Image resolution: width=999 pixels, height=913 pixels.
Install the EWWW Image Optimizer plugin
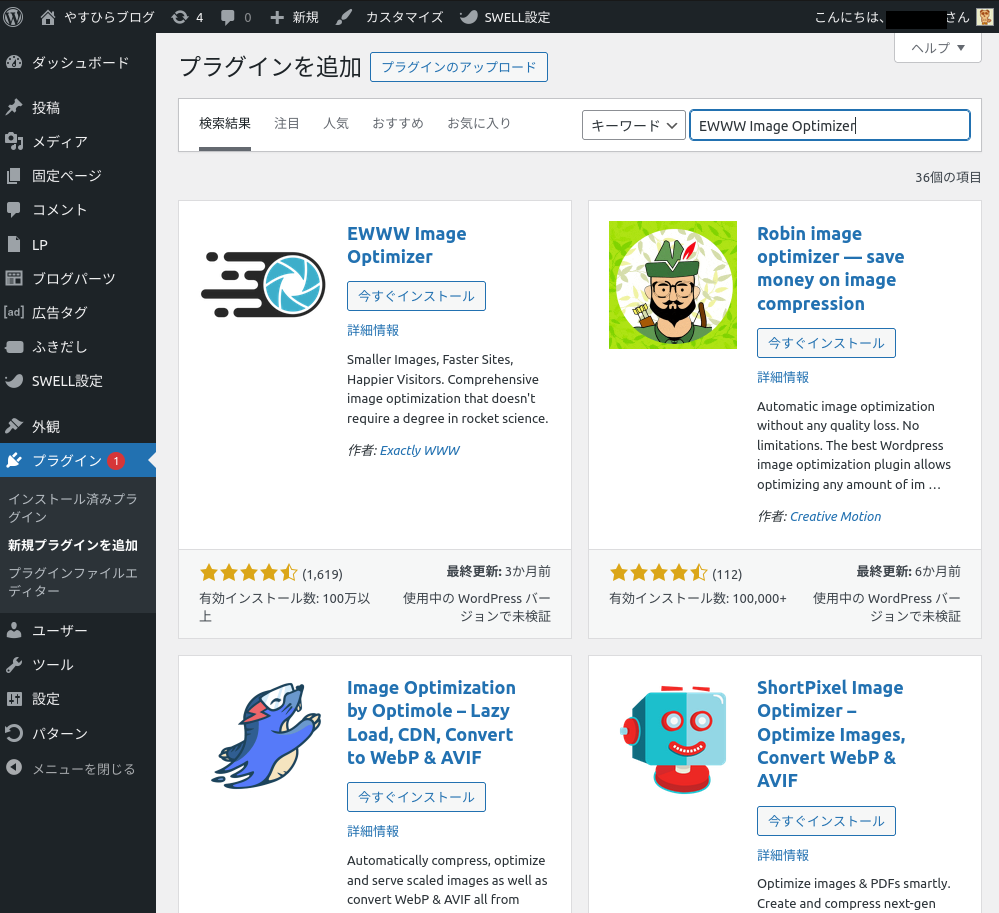[x=416, y=296]
